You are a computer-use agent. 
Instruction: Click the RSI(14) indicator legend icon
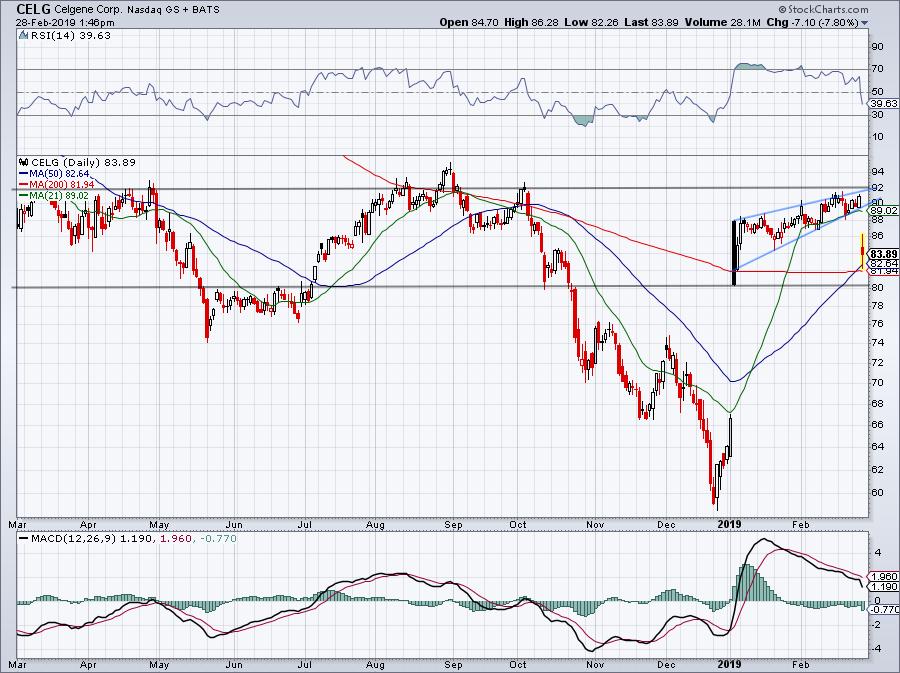(23, 36)
